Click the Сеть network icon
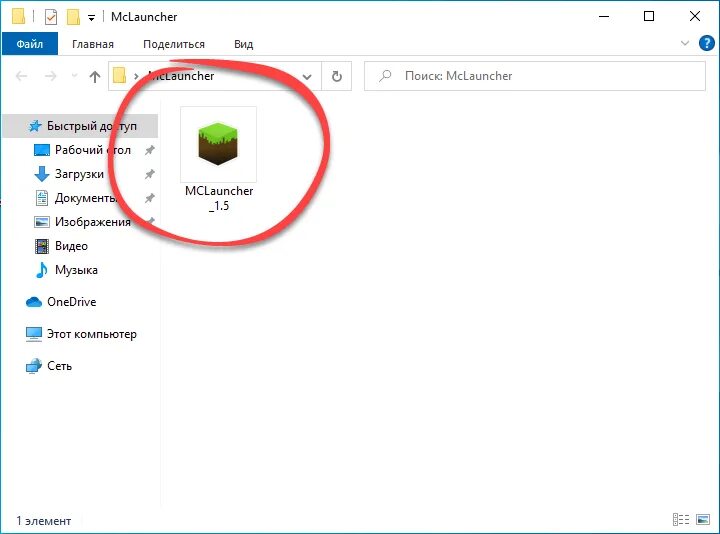The width and height of the screenshot is (720, 534). (34, 366)
